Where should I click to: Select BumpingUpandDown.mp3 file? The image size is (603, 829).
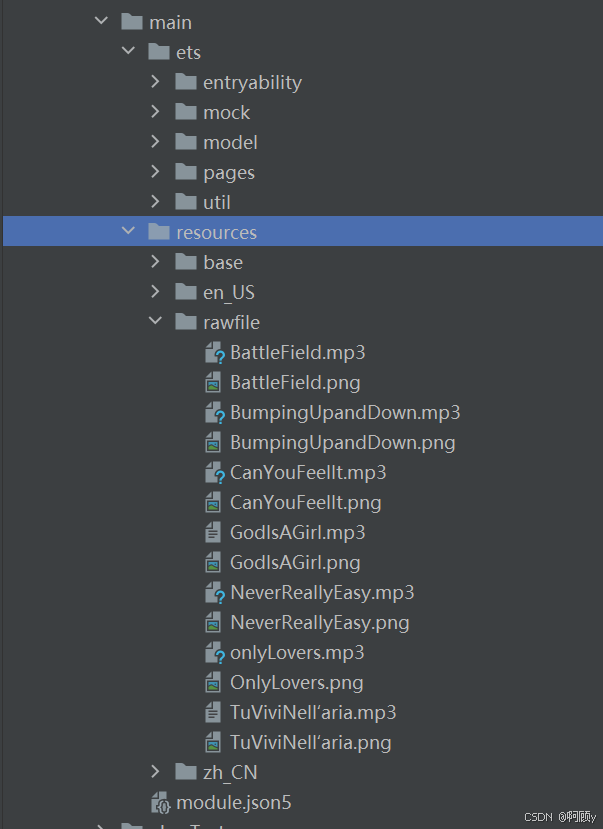344,413
